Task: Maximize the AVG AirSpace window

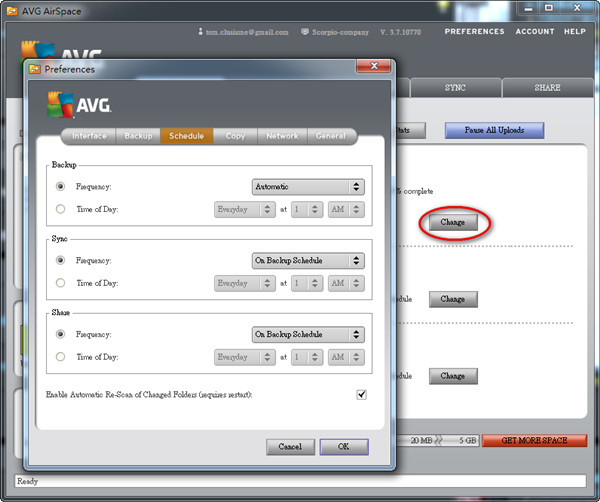Action: pyautogui.click(x=549, y=8)
